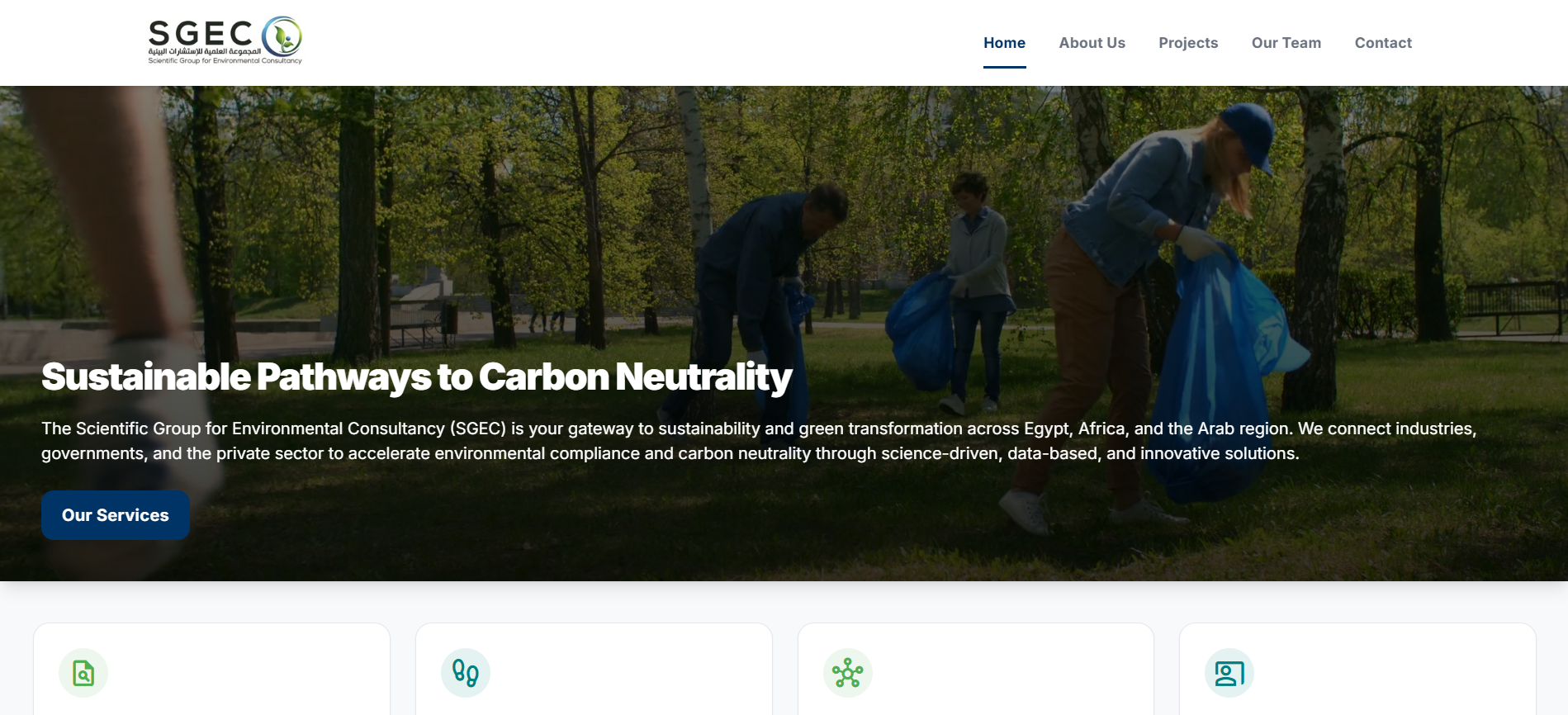The width and height of the screenshot is (1568, 715).
Task: Click the green network nodes icon
Action: tap(848, 673)
